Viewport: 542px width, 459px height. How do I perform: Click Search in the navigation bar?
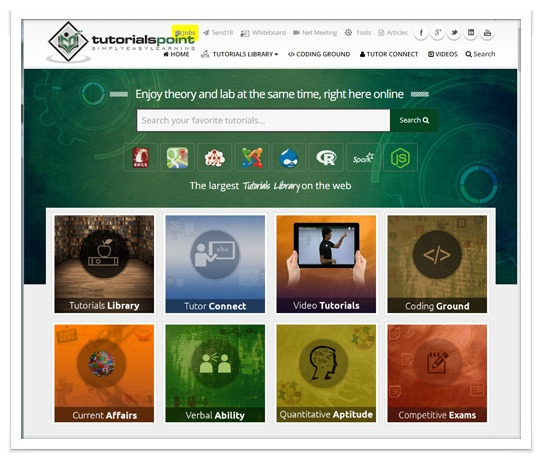point(480,54)
